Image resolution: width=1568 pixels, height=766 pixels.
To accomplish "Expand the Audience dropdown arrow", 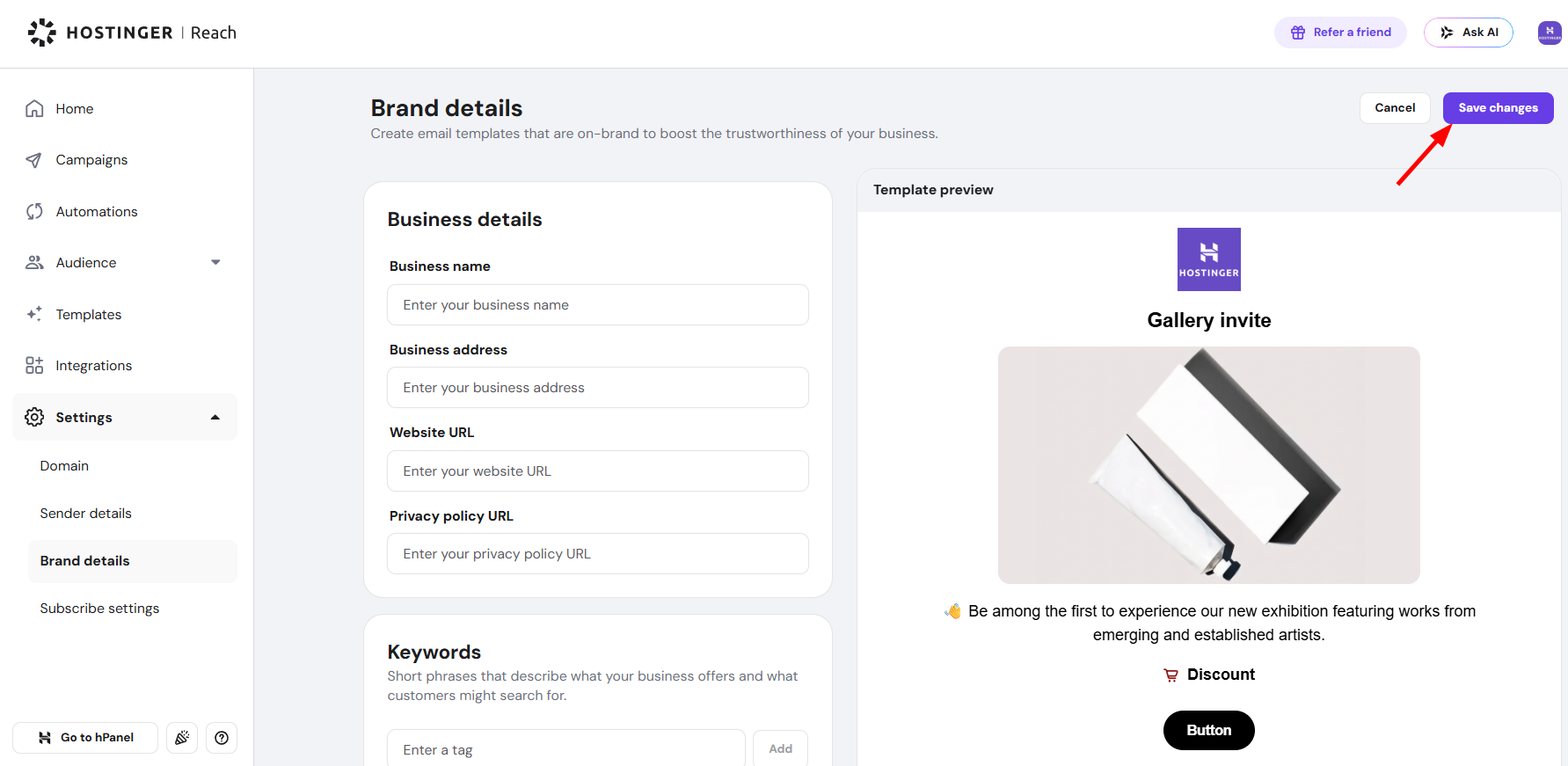I will pyautogui.click(x=215, y=263).
